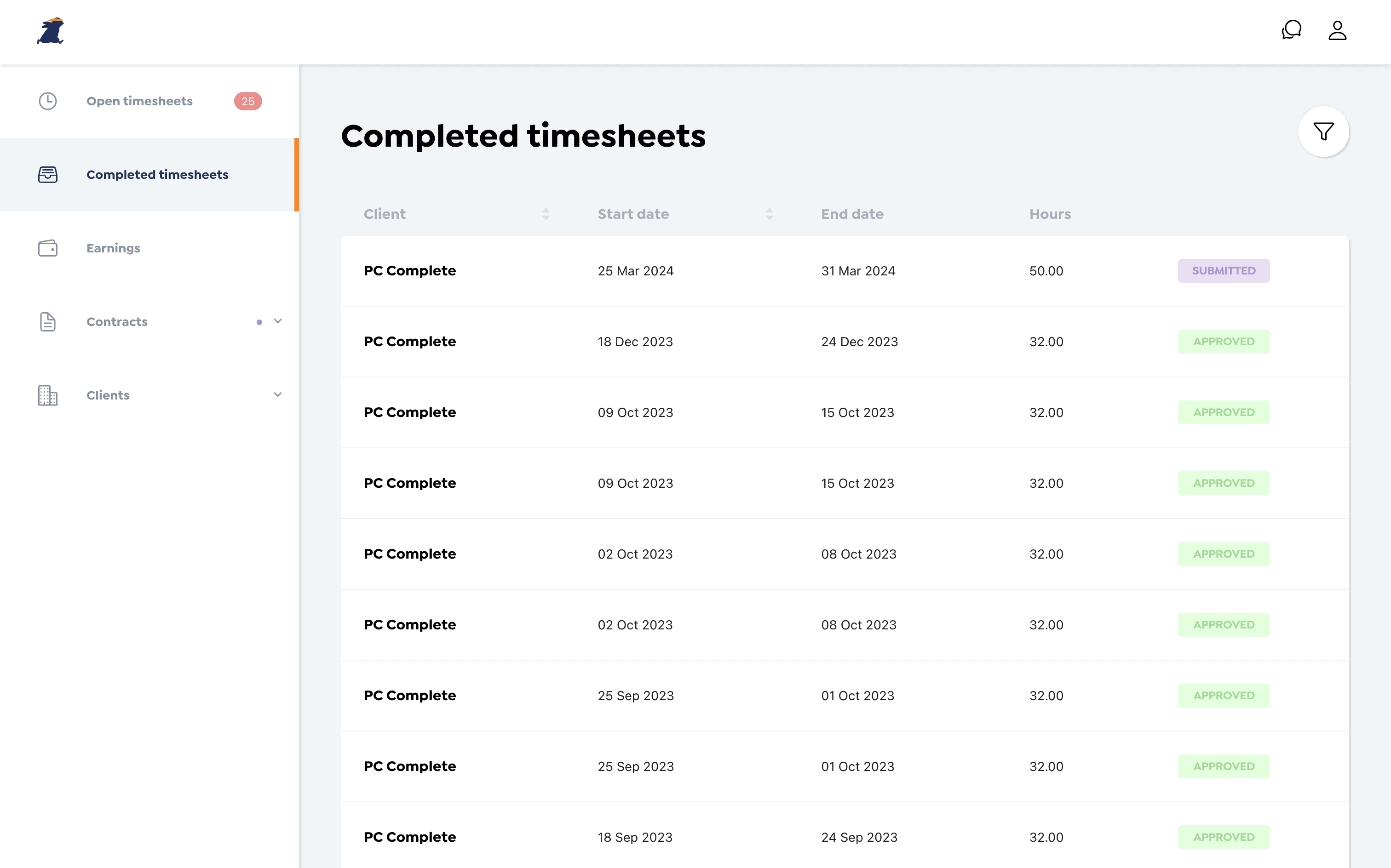Screen dimensions: 1391x868
Task: Sort table by Start date arrows
Action: tap(769, 214)
